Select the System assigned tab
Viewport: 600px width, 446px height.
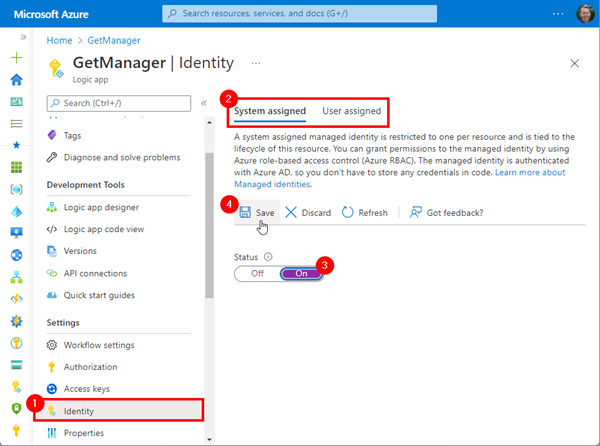[270, 111]
